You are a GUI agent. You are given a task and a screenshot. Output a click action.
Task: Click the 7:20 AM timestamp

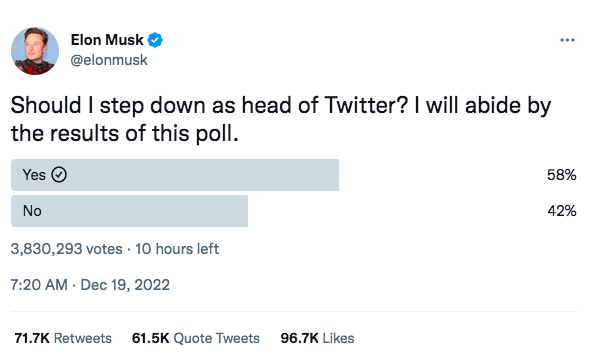39,285
